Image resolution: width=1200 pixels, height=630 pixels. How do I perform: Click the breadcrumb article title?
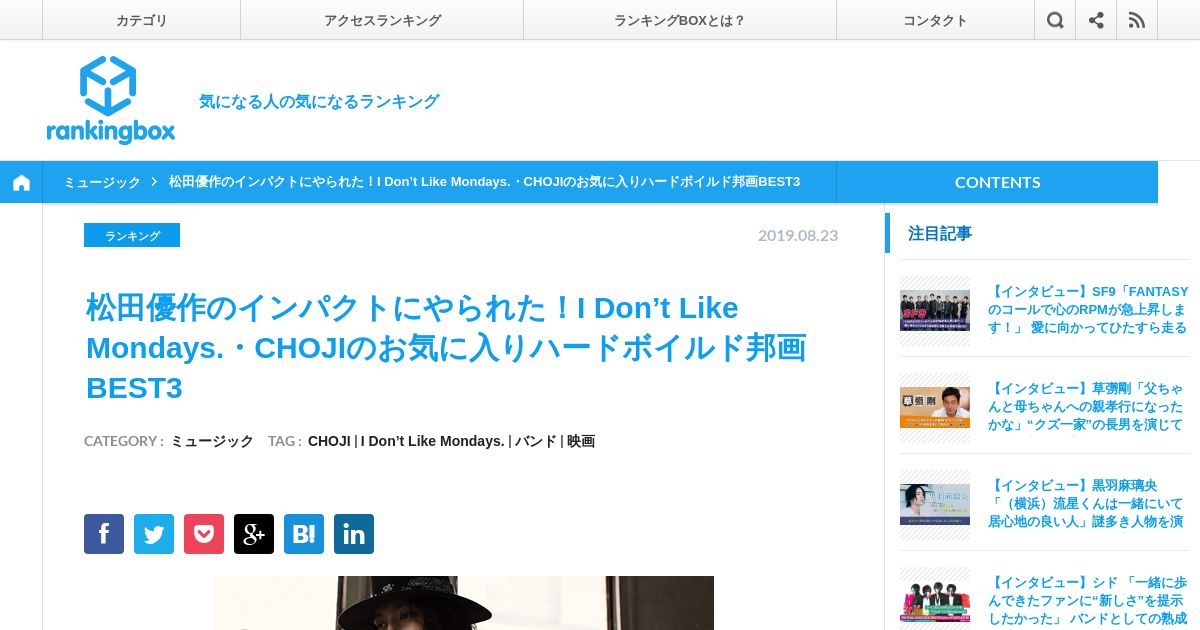[x=484, y=182]
